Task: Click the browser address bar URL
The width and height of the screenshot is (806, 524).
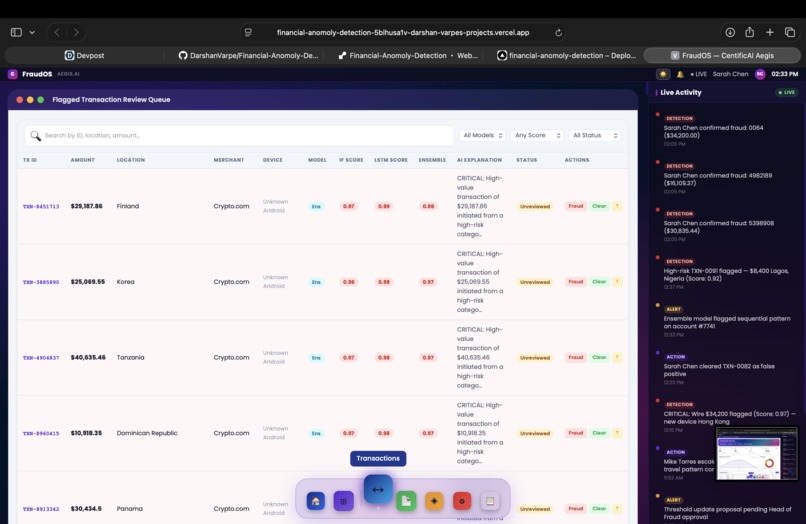Action: [403, 32]
